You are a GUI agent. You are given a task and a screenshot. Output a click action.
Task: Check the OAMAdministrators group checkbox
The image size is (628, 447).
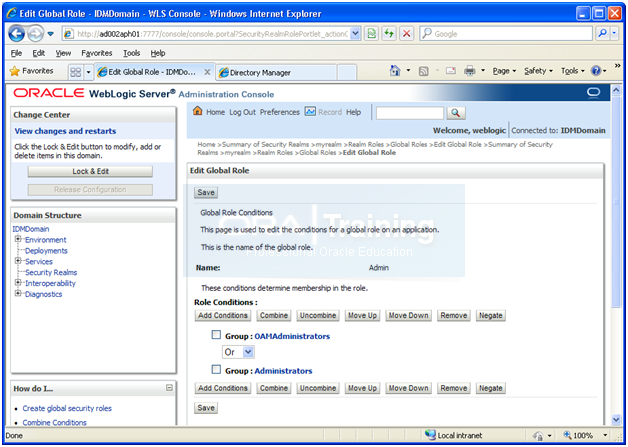pyautogui.click(x=216, y=334)
